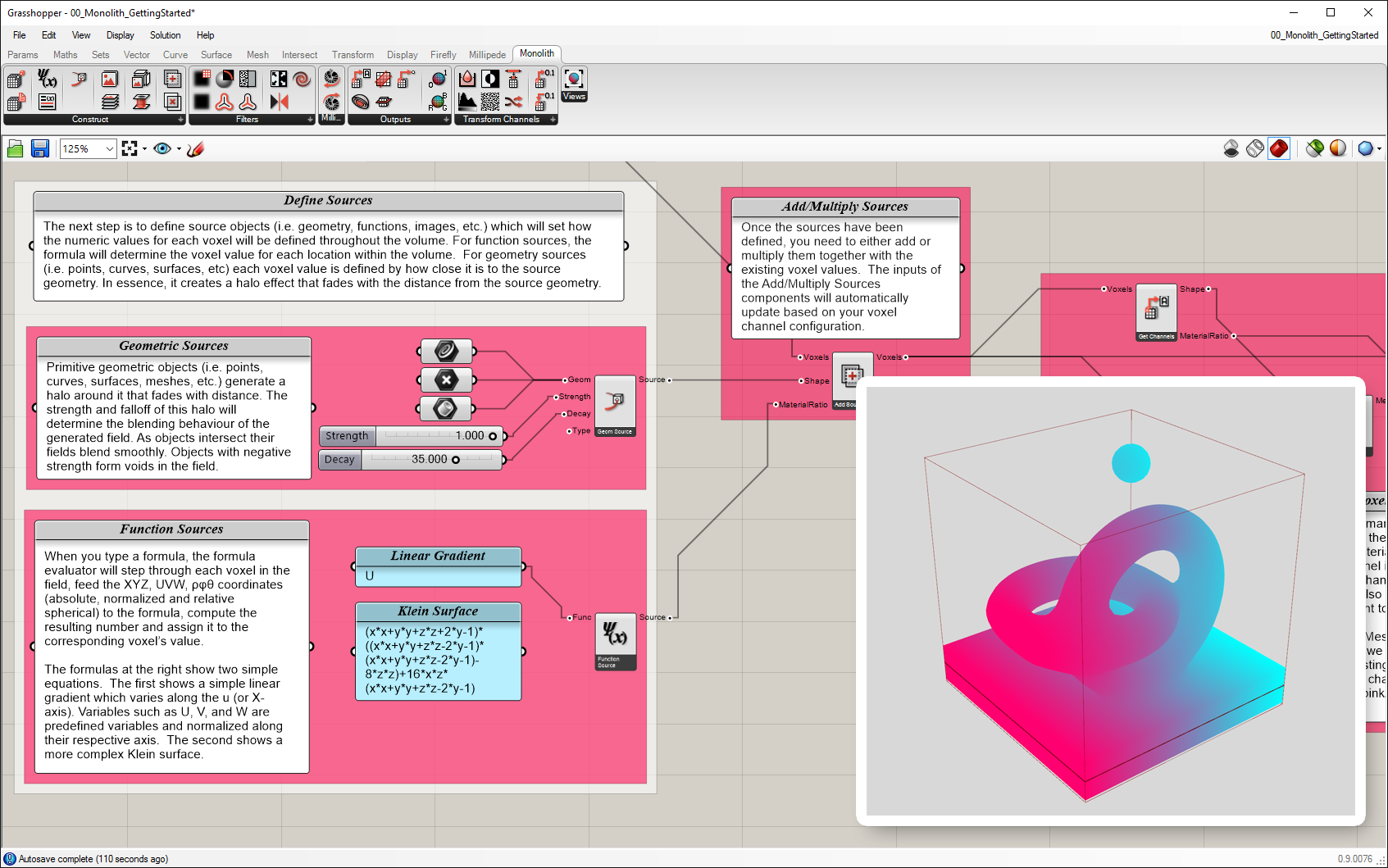The height and width of the screenshot is (868, 1388).
Task: Open the blue mesh quality dropdown arrow
Action: click(x=1380, y=148)
